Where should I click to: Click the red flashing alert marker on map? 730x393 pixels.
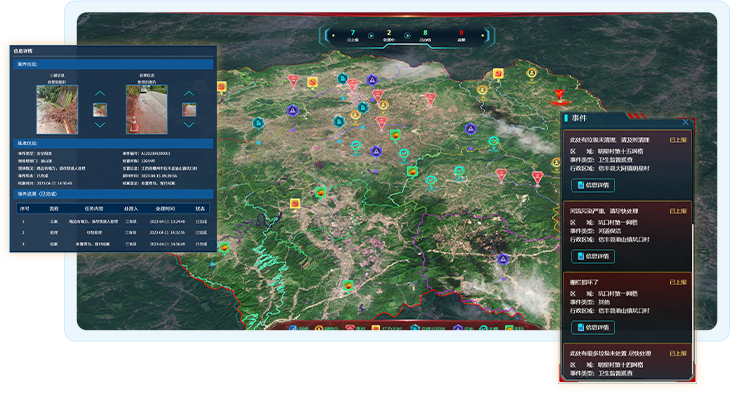[559, 95]
